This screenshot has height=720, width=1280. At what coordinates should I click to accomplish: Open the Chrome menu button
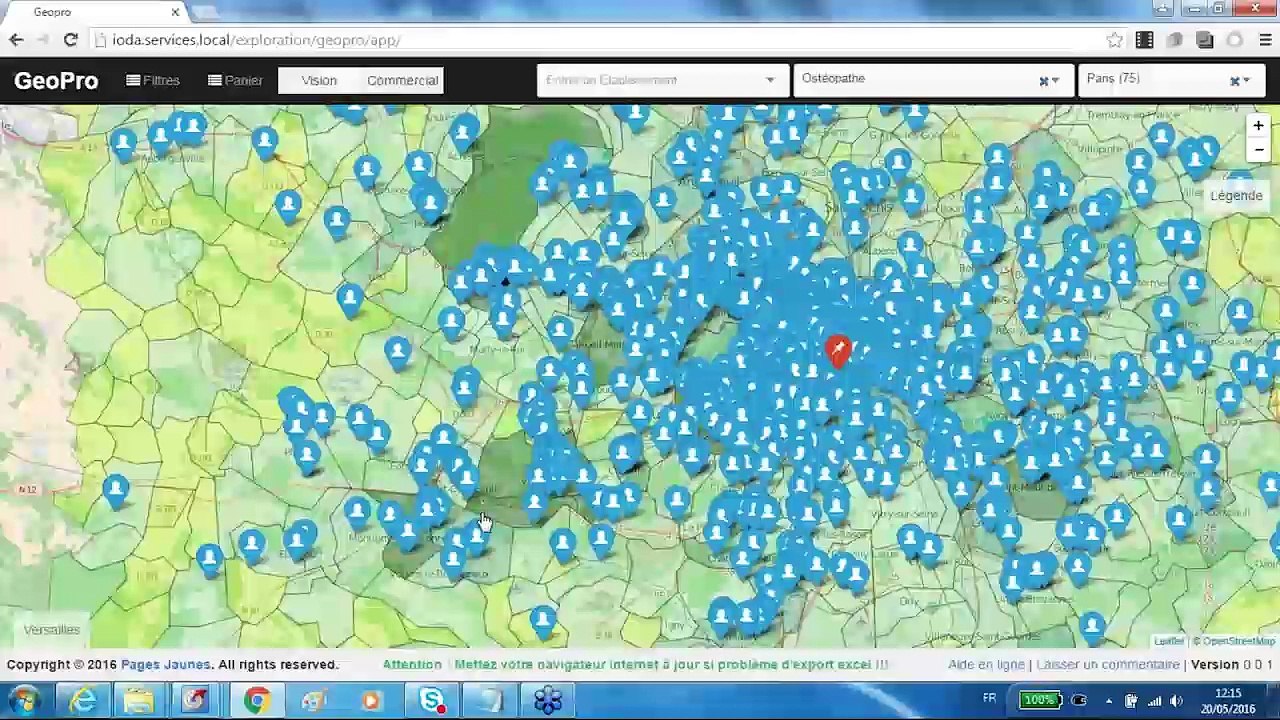(x=1265, y=40)
